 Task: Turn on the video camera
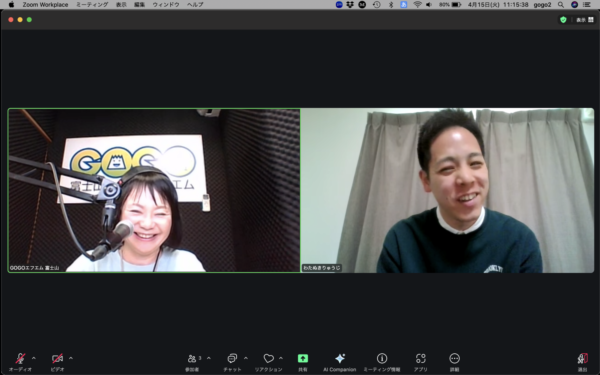[57, 362]
